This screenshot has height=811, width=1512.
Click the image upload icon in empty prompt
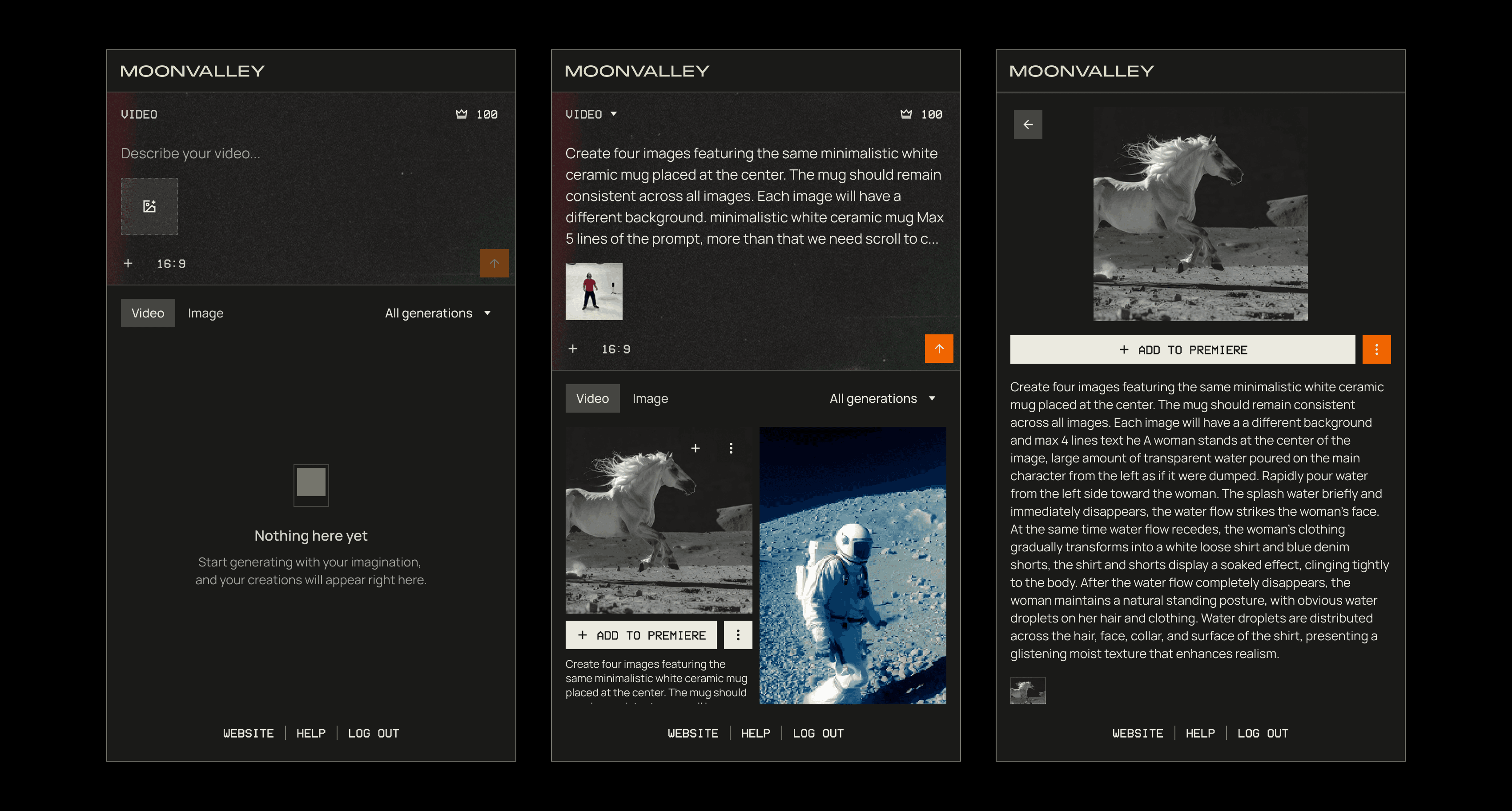tap(149, 206)
